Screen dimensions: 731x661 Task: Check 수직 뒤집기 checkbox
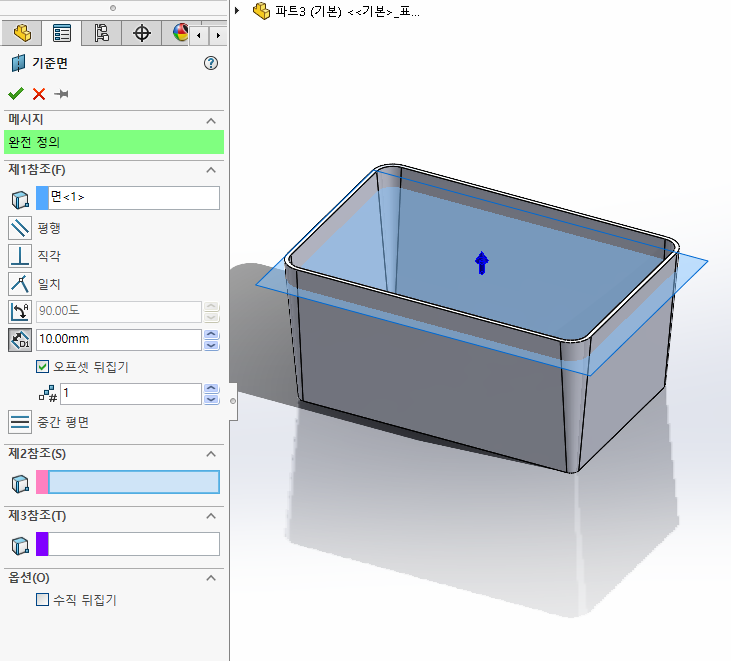[42, 599]
